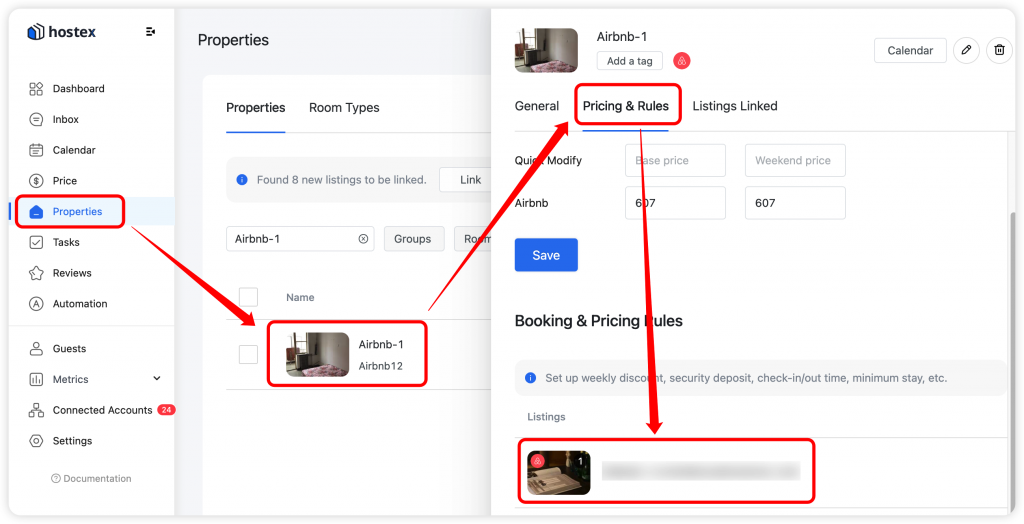1024x524 pixels.
Task: Click the blue Save button
Action: point(546,255)
